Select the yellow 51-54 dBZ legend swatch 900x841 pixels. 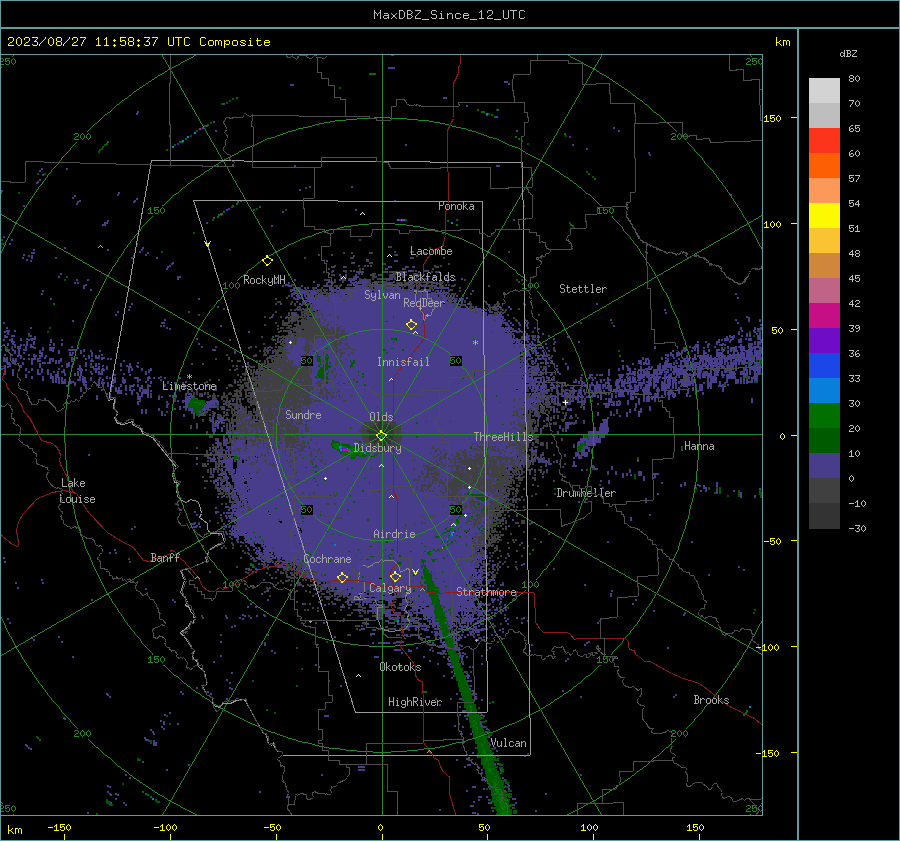click(824, 216)
